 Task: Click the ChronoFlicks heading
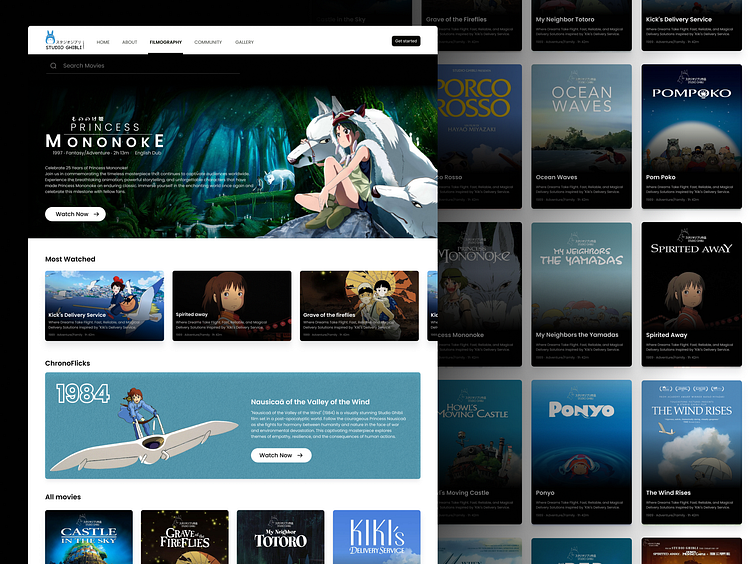pos(68,363)
